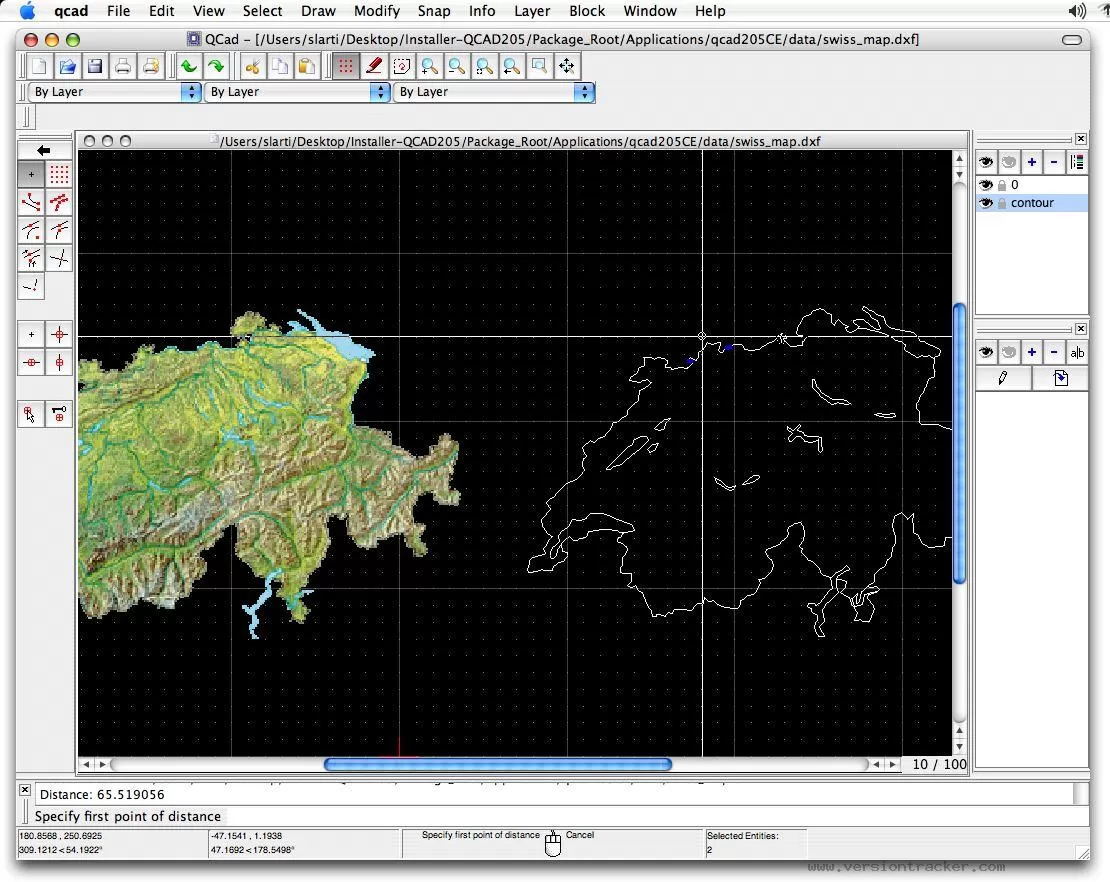Toggle lock relative zero key icon

point(59,414)
